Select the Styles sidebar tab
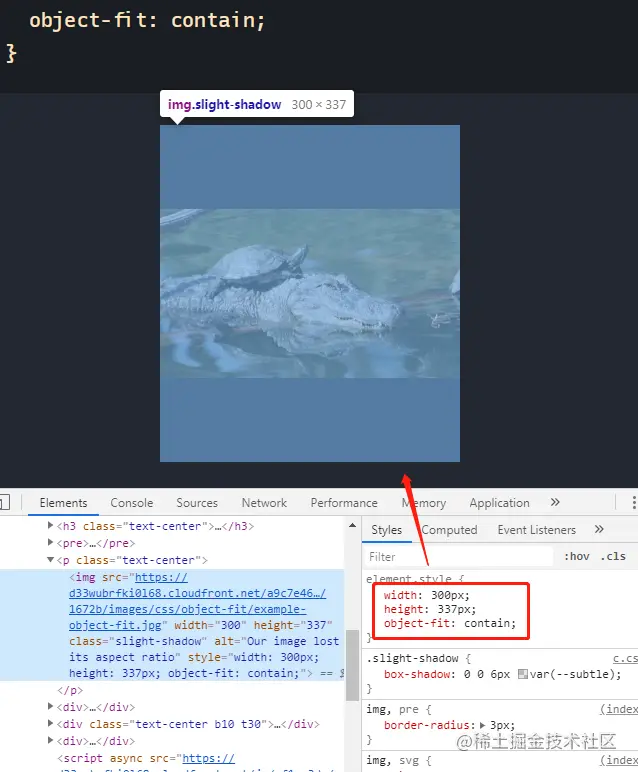The height and width of the screenshot is (772, 638). (x=386, y=530)
